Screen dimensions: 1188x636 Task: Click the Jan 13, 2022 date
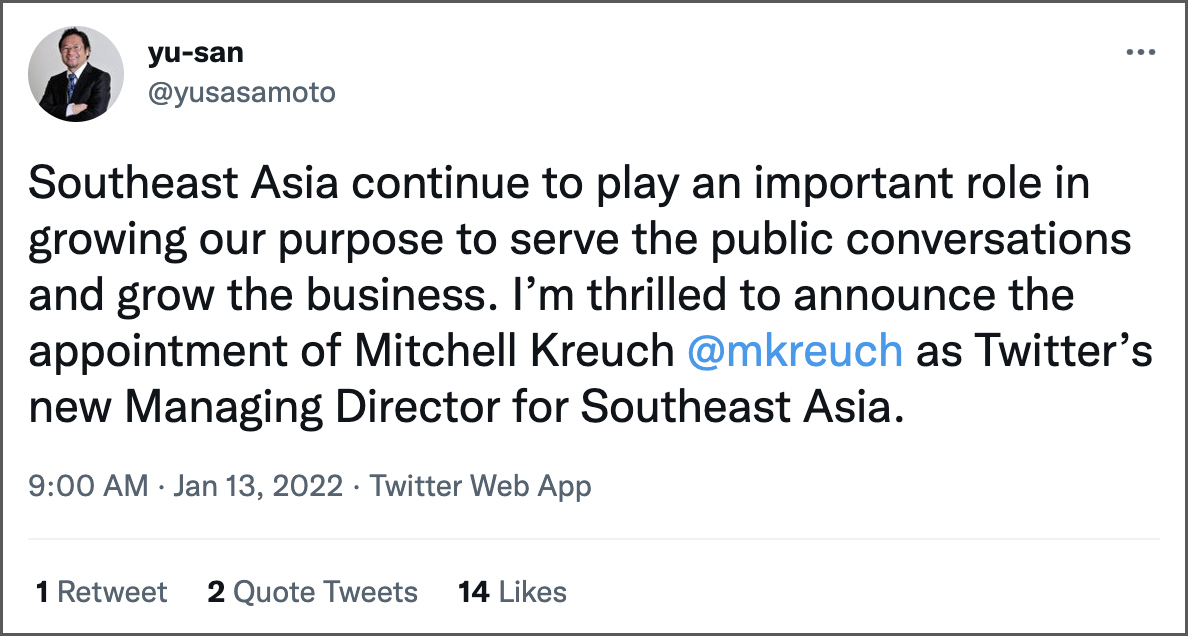tap(258, 487)
